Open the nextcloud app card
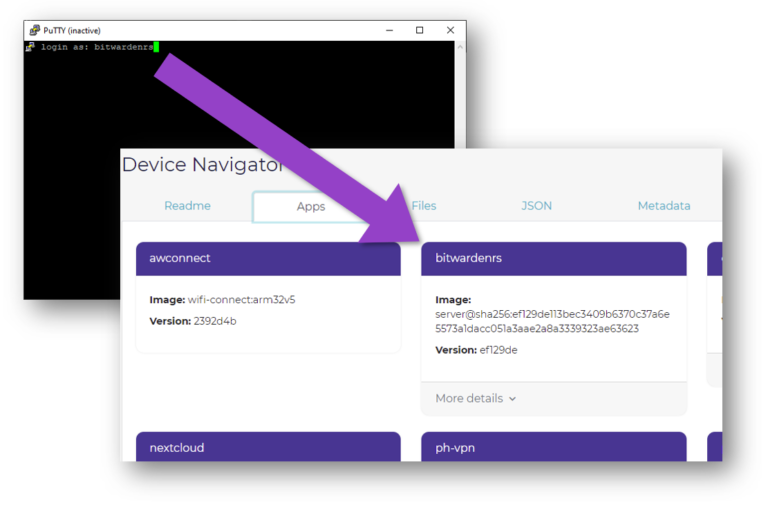The width and height of the screenshot is (768, 507). [x=268, y=446]
